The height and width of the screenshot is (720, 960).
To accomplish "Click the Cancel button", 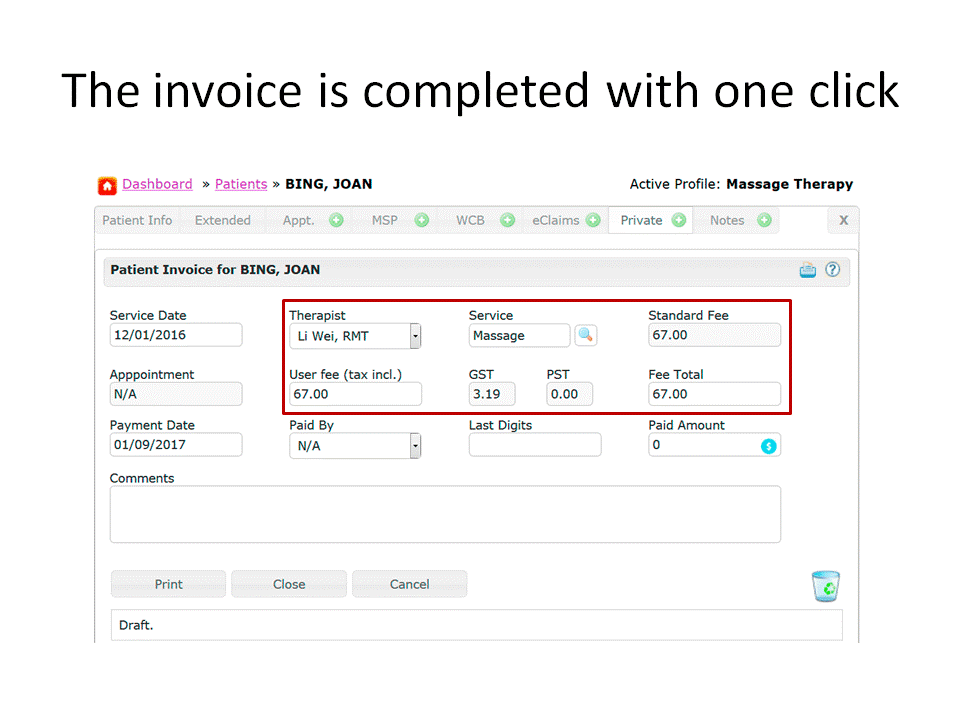I will click(x=409, y=584).
